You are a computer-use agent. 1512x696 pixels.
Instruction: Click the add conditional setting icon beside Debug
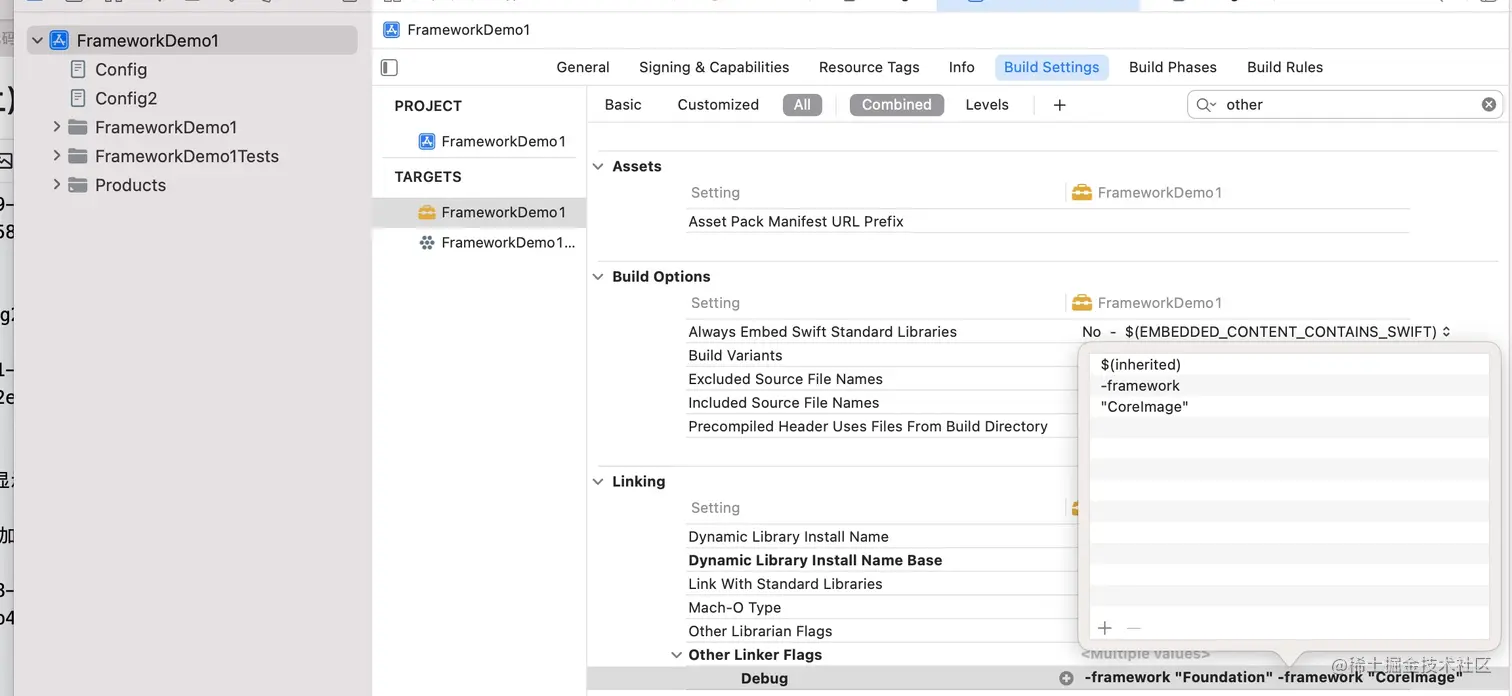1066,678
